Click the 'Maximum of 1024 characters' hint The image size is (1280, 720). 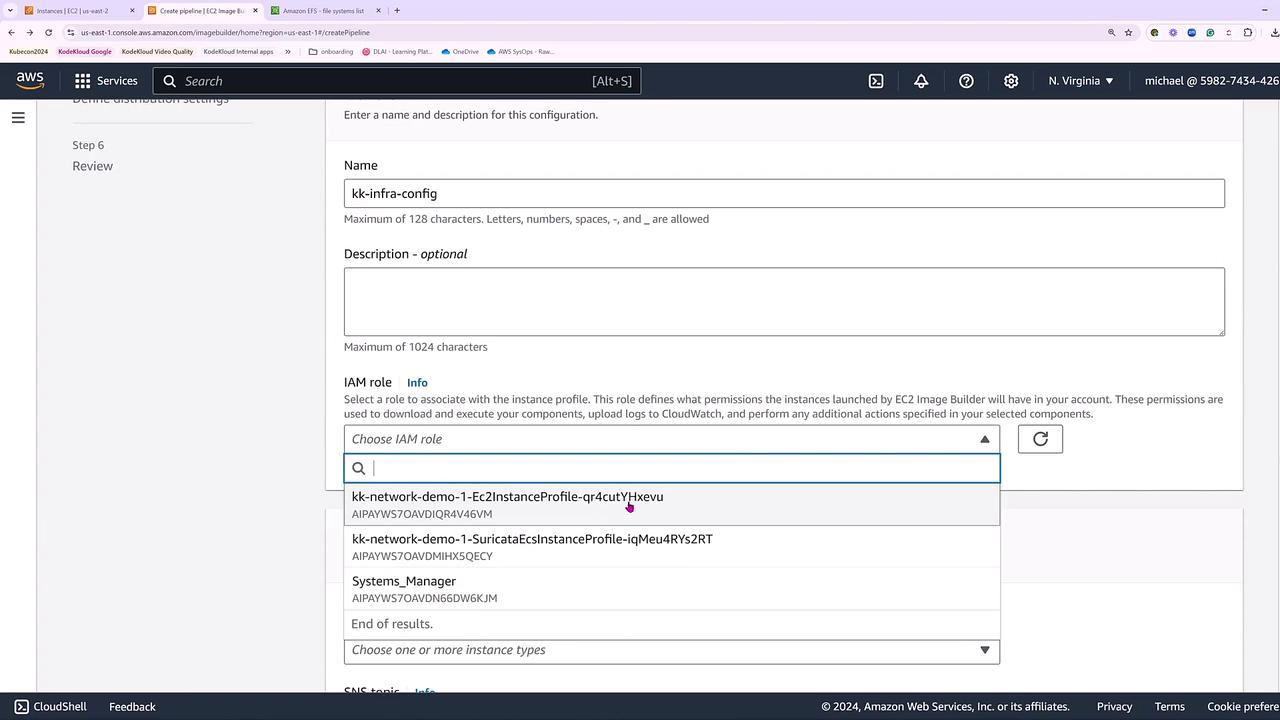click(x=416, y=347)
